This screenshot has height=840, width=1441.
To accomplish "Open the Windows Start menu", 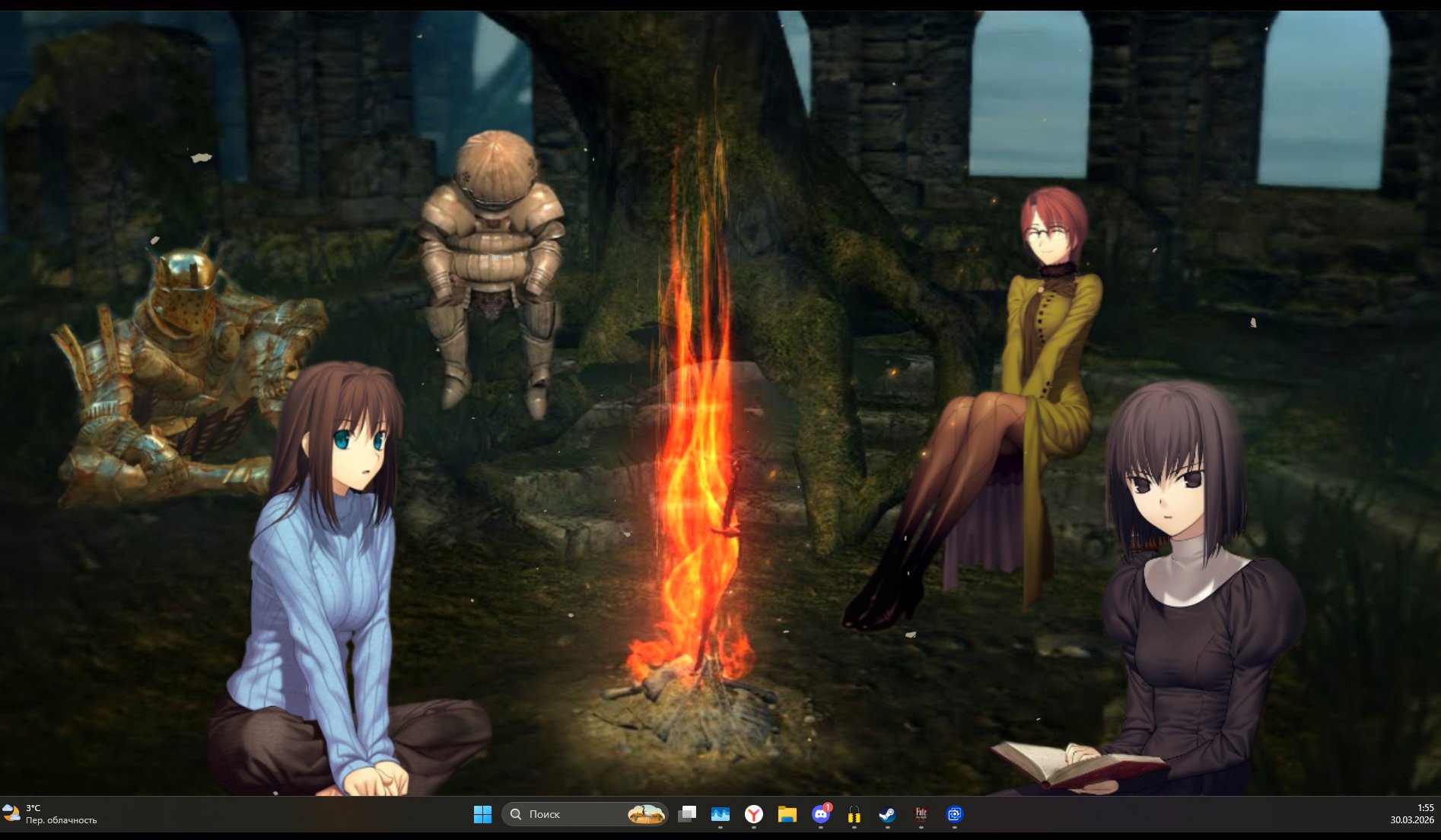I will [482, 815].
